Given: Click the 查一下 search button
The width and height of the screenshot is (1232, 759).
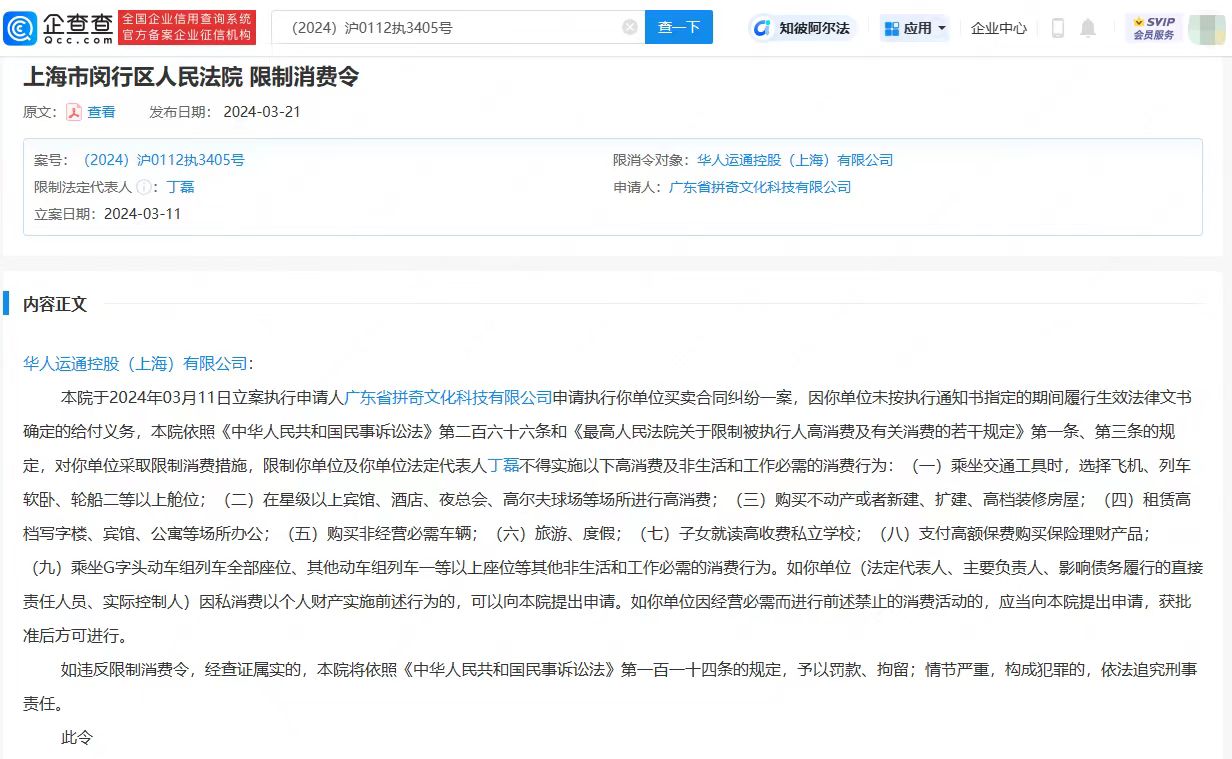Looking at the screenshot, I should [x=679, y=28].
